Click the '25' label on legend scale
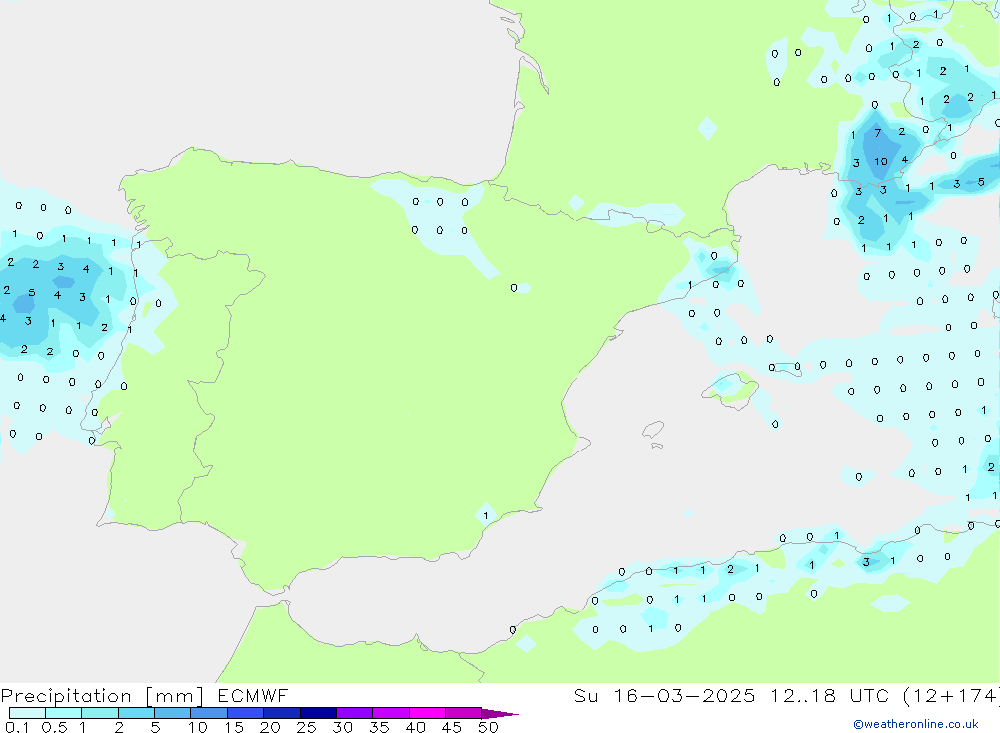 (x=306, y=727)
